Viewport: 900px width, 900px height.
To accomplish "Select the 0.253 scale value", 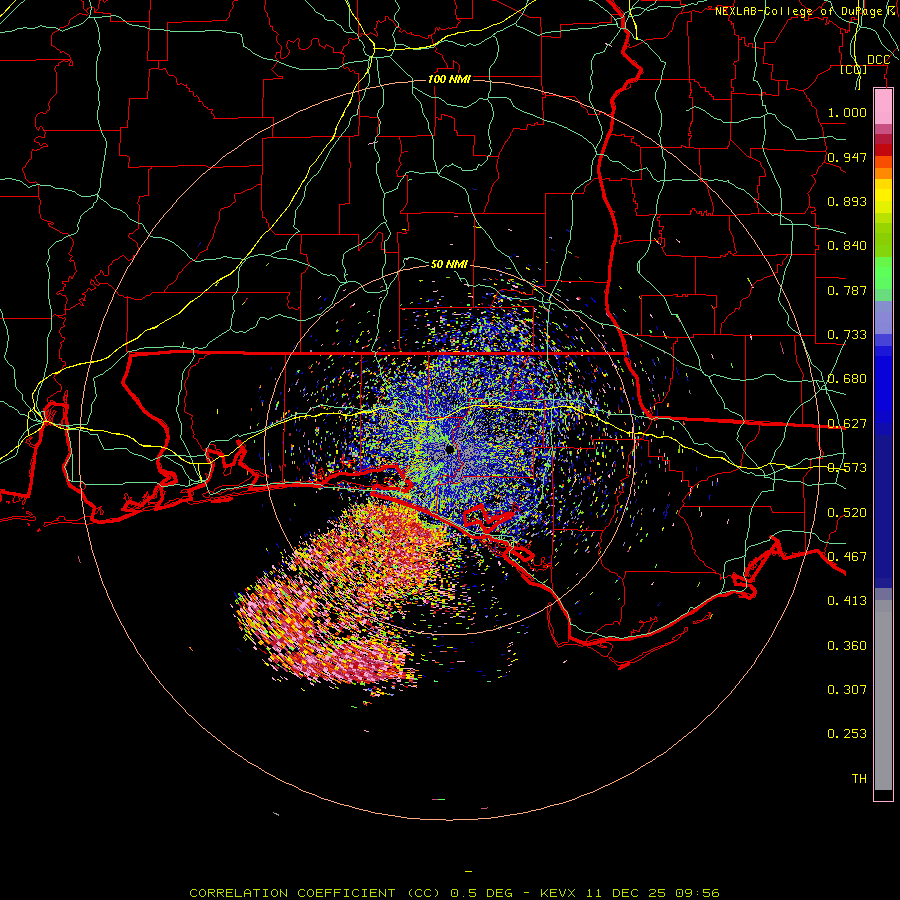I will click(847, 734).
